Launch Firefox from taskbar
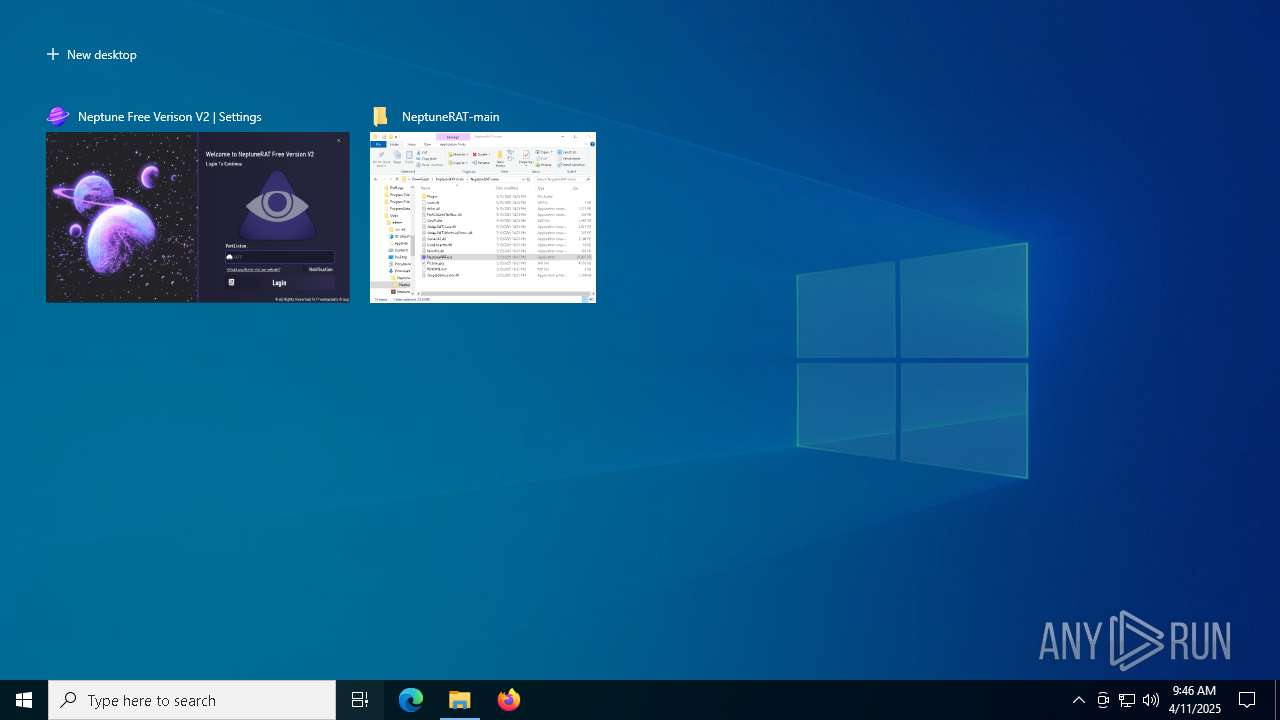The height and width of the screenshot is (720, 1280). coord(509,700)
